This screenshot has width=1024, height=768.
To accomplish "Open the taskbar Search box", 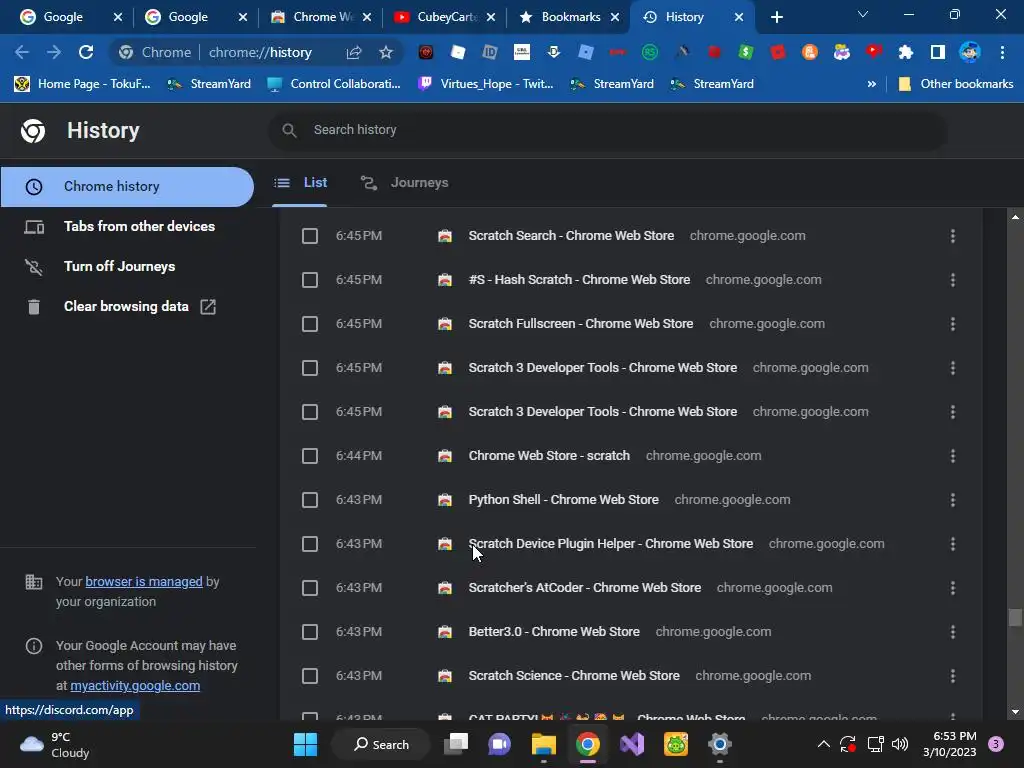I will [381, 744].
